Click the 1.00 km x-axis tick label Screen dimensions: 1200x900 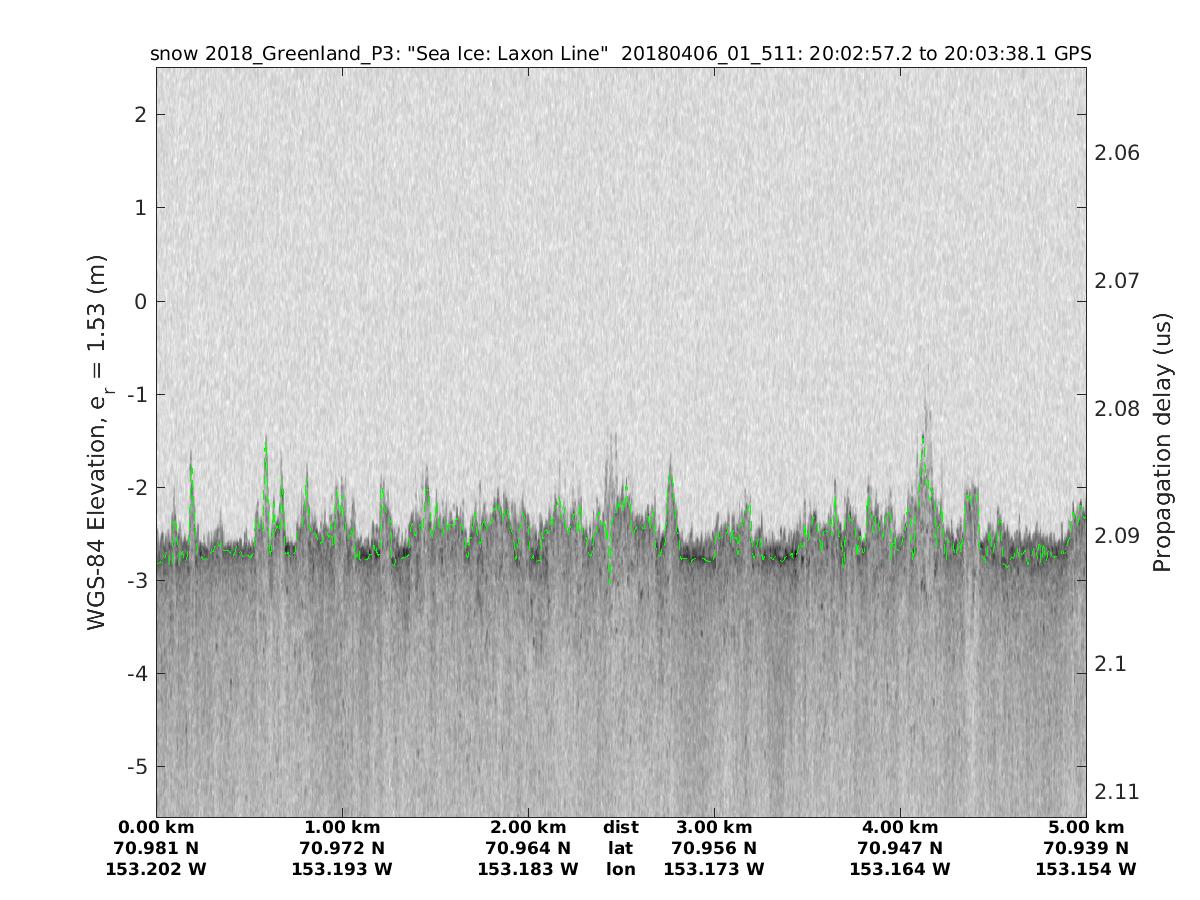[x=342, y=827]
